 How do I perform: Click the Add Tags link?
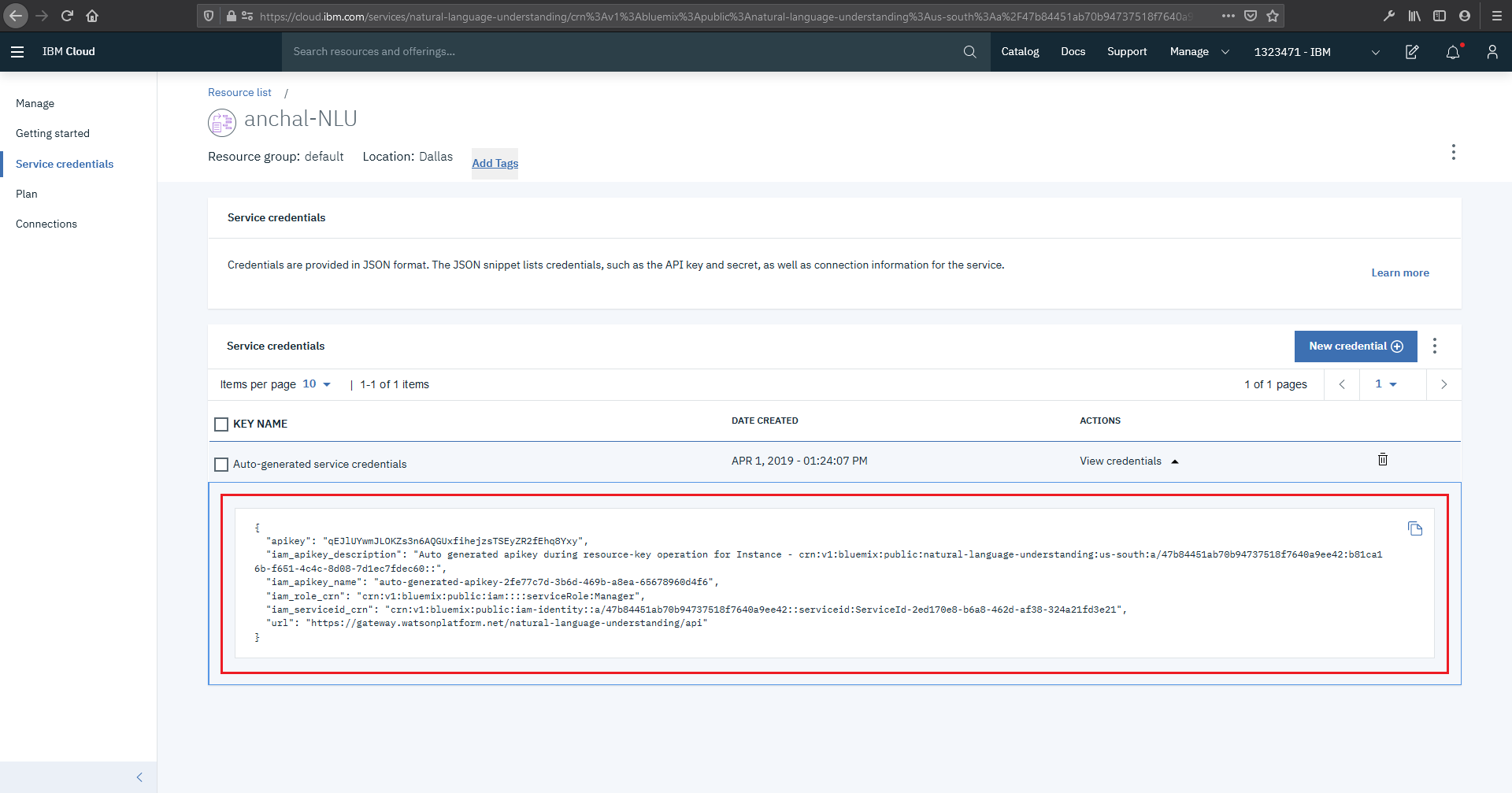coord(495,163)
